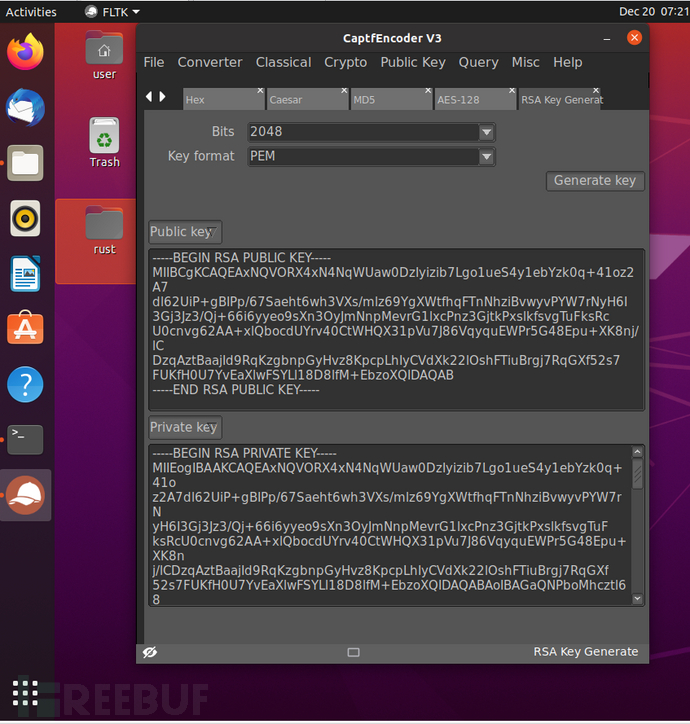Screen dimensions: 690x724
Task: Click the Public key button
Action: point(184,232)
